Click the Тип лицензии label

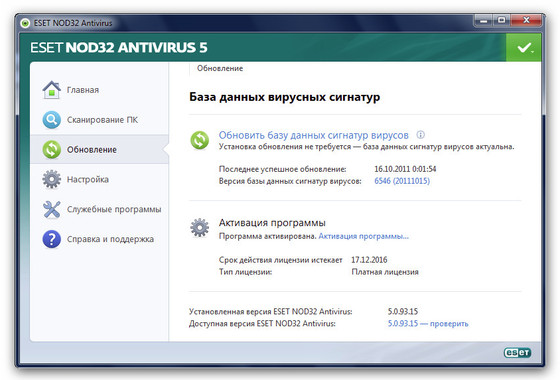245,272
